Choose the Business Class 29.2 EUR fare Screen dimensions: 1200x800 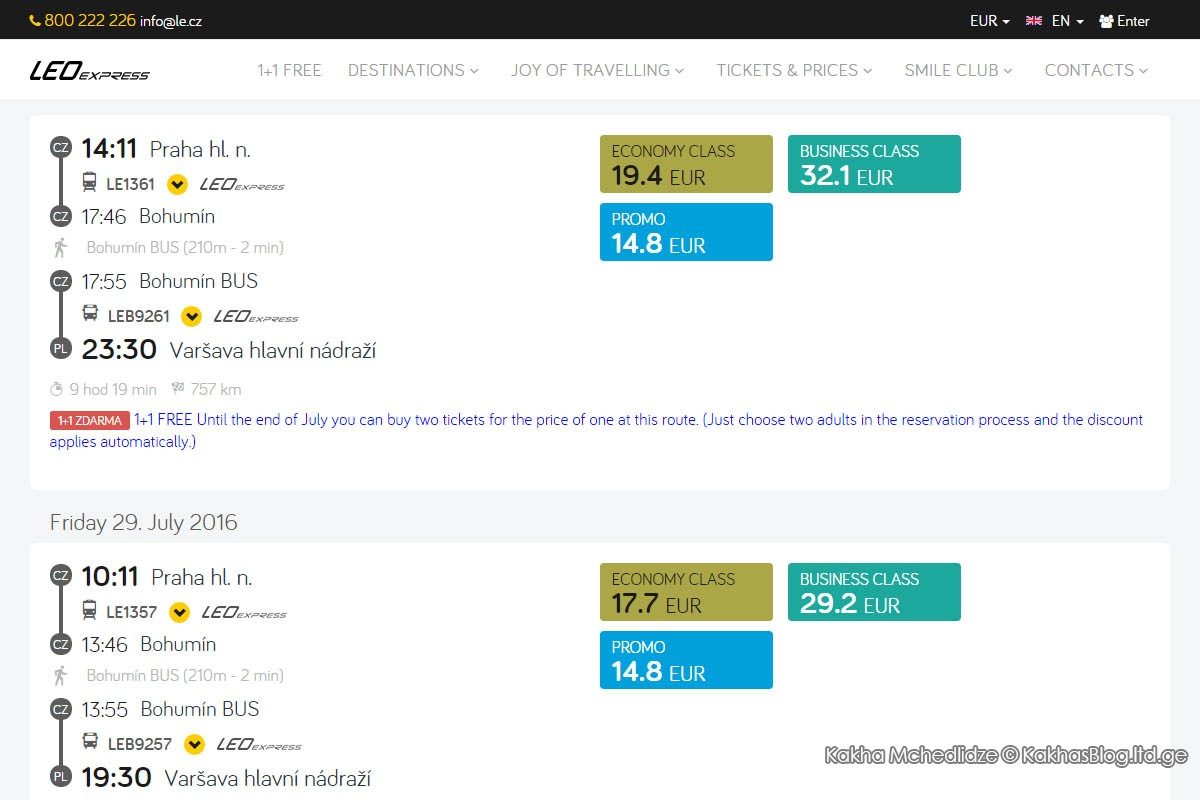tap(874, 592)
